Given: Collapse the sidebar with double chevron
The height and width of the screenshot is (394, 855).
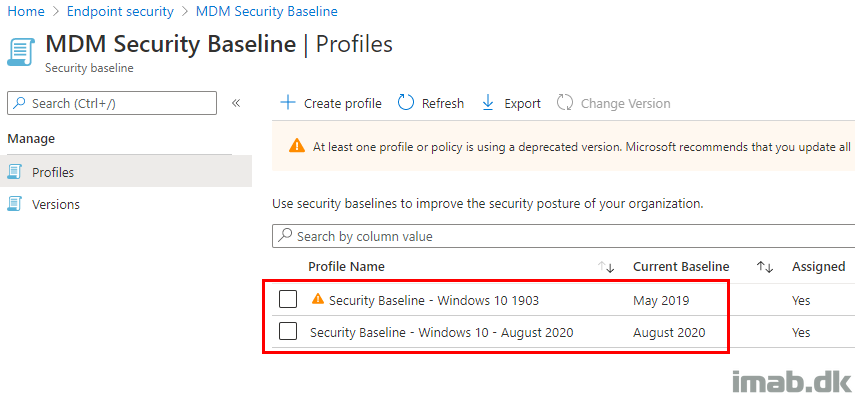Looking at the screenshot, I should [236, 103].
